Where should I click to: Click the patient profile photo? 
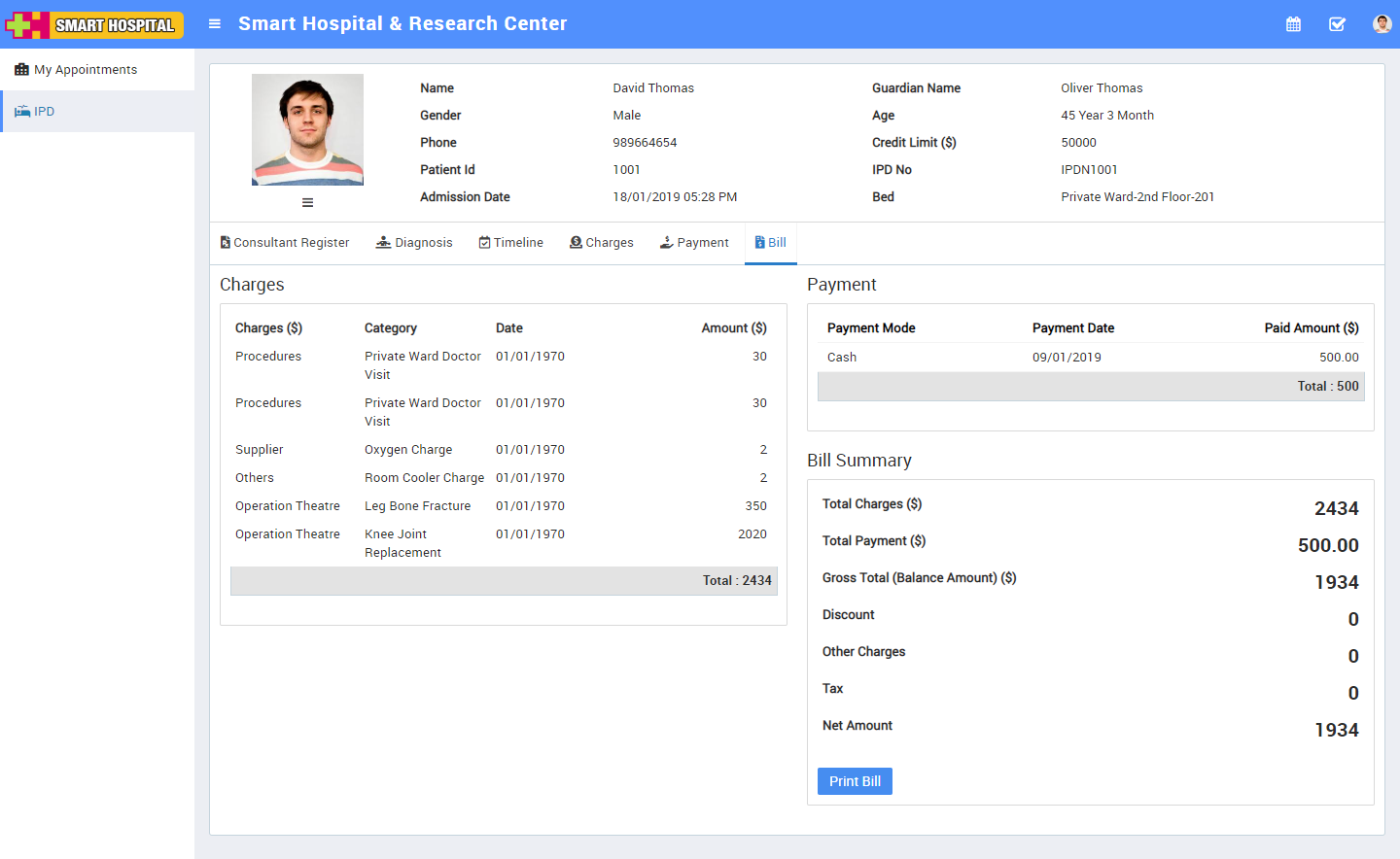coord(307,129)
